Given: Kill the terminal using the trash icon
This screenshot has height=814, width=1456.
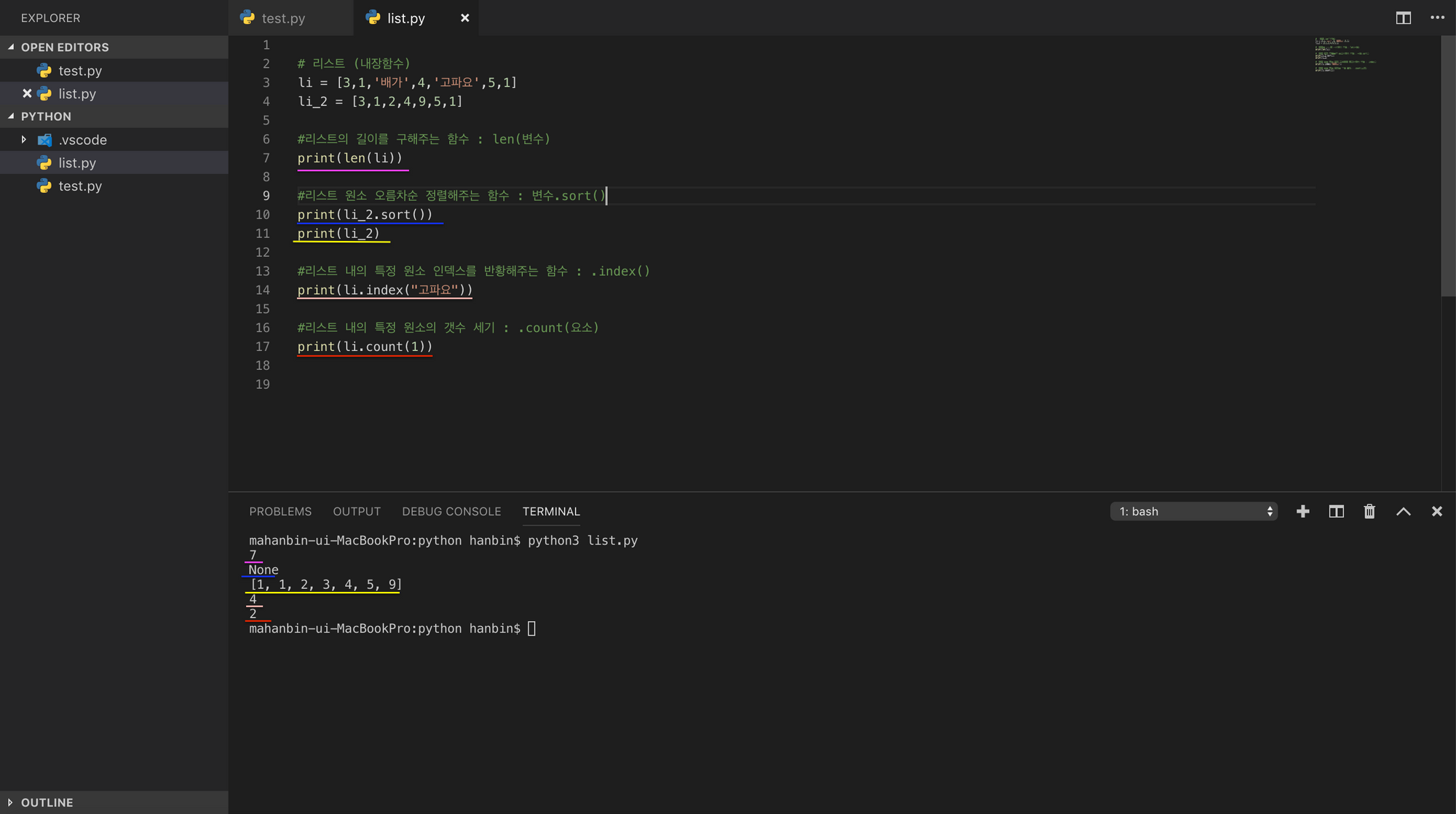Looking at the screenshot, I should (1369, 512).
